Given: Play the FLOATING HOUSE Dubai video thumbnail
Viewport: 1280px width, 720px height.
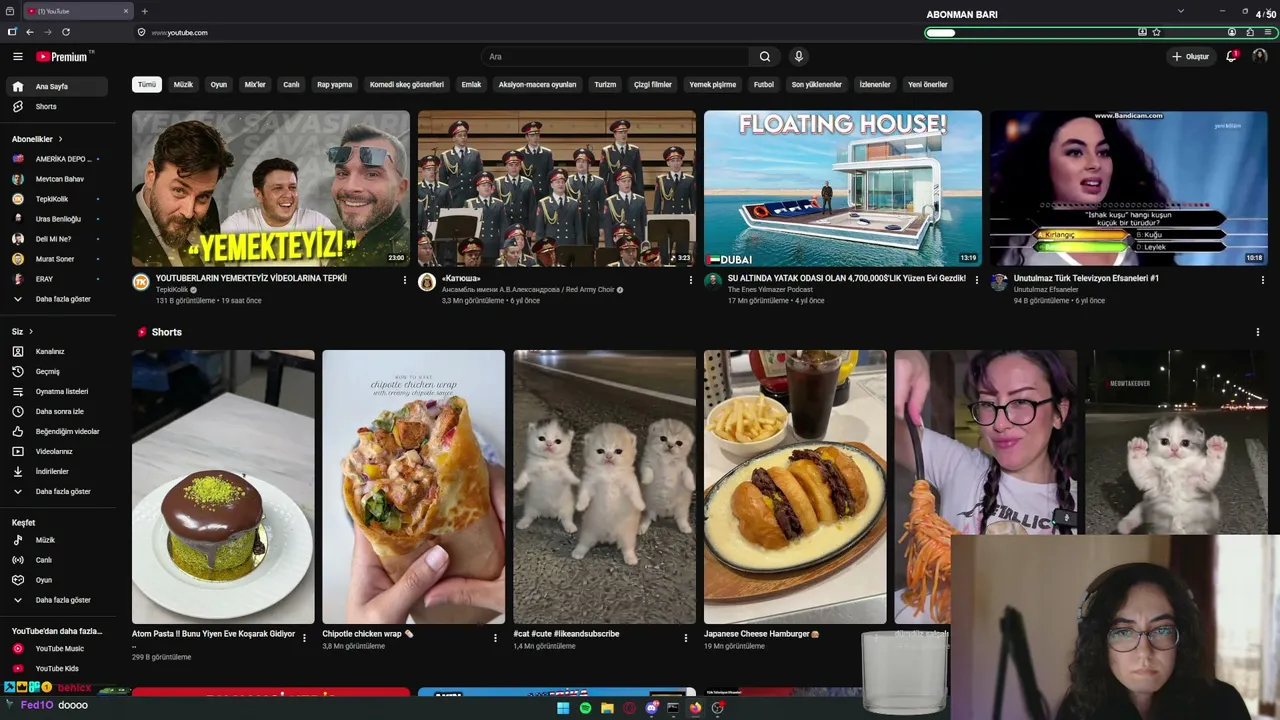Looking at the screenshot, I should (x=843, y=188).
